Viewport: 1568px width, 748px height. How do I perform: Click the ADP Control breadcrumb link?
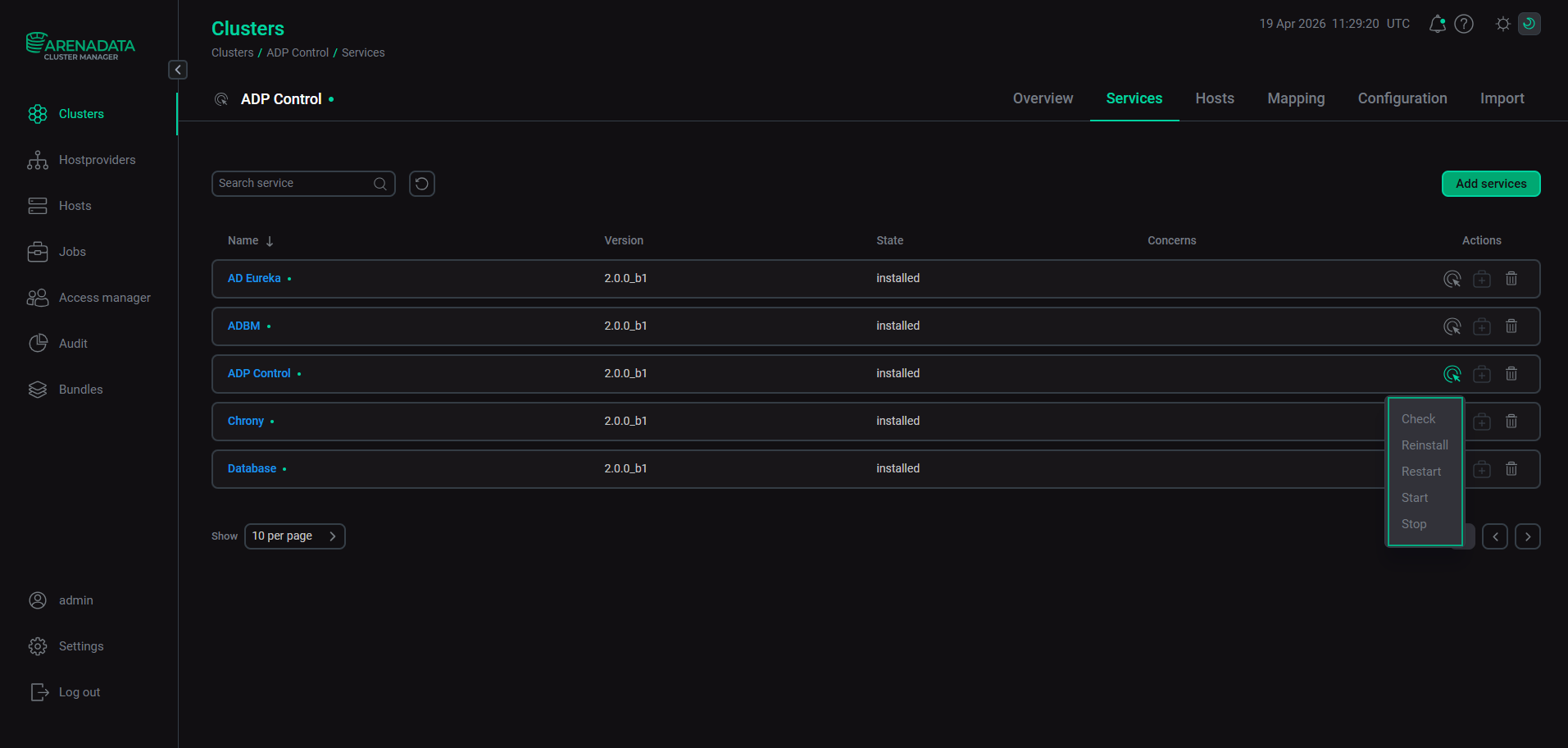(x=298, y=52)
